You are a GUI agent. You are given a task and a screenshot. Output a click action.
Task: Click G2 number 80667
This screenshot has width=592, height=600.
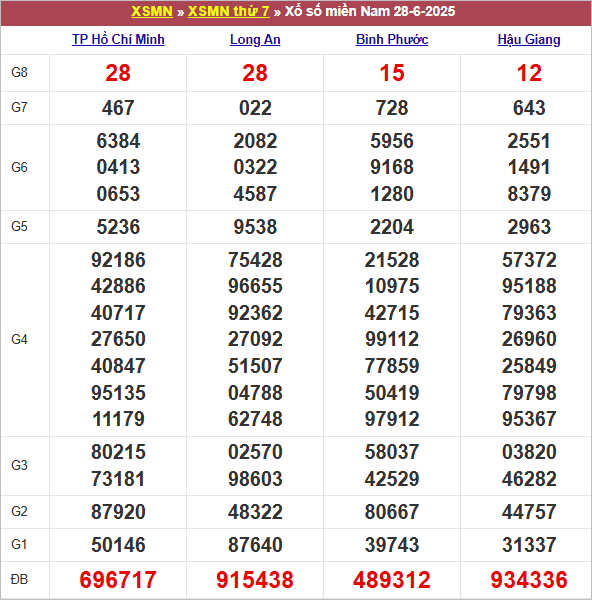click(392, 512)
